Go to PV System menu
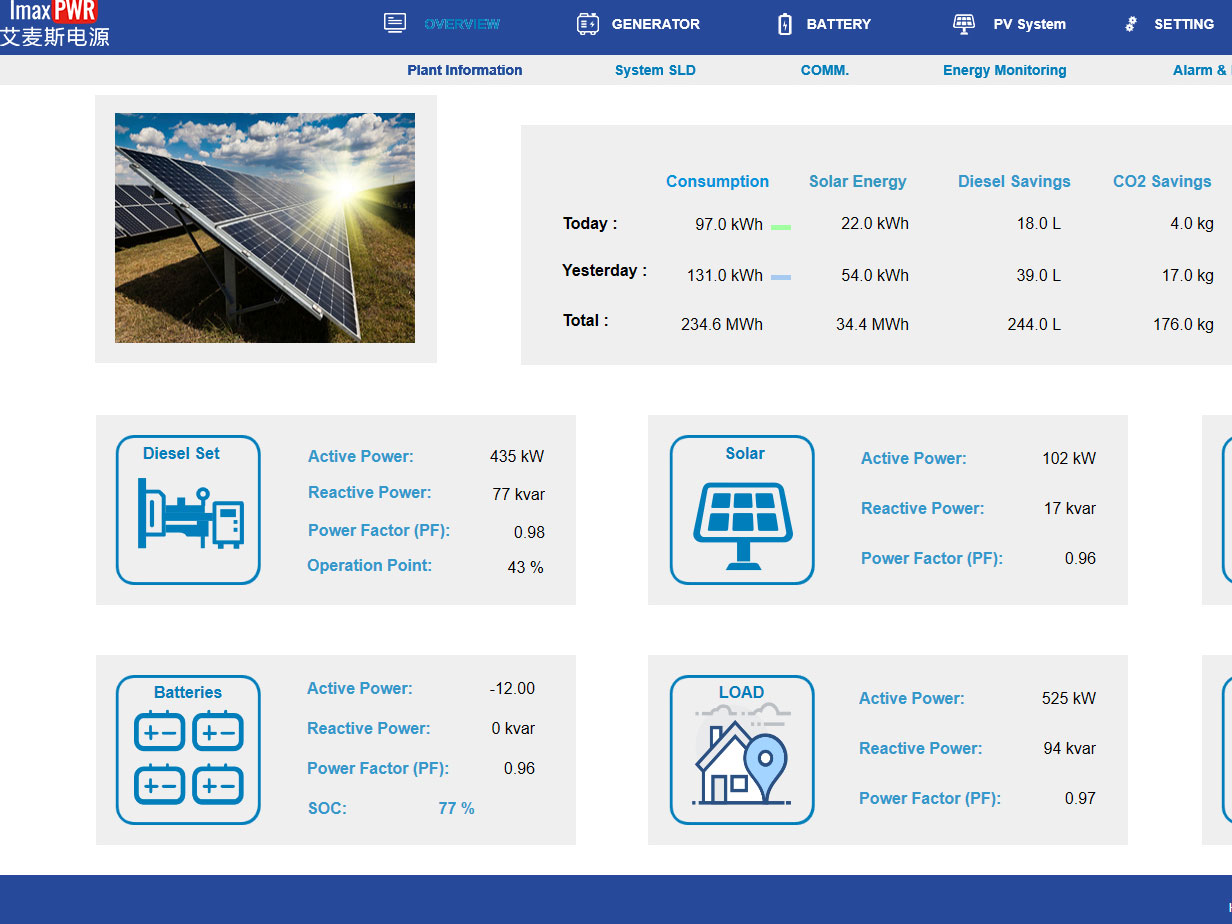 click(x=1029, y=24)
